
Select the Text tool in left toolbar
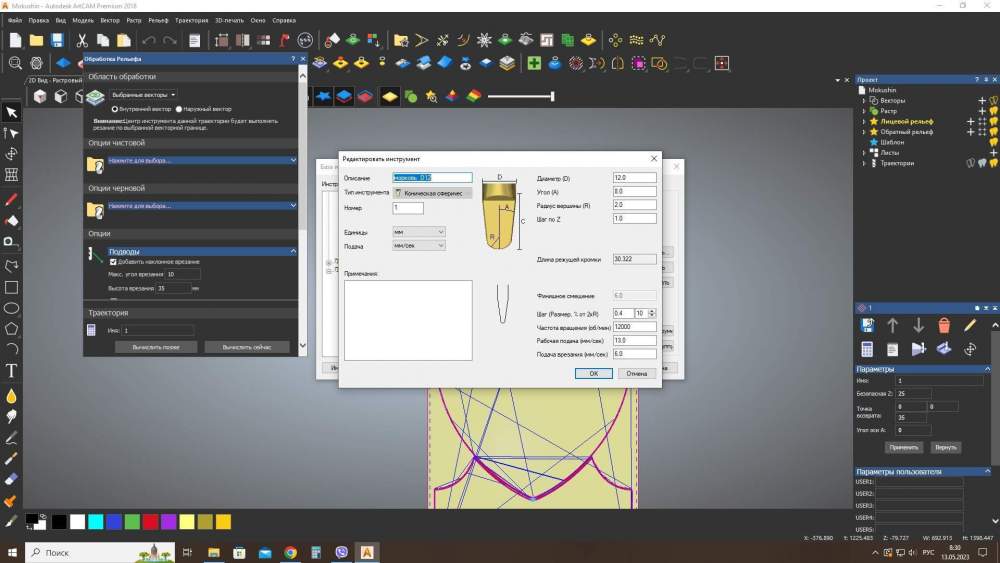(11, 370)
